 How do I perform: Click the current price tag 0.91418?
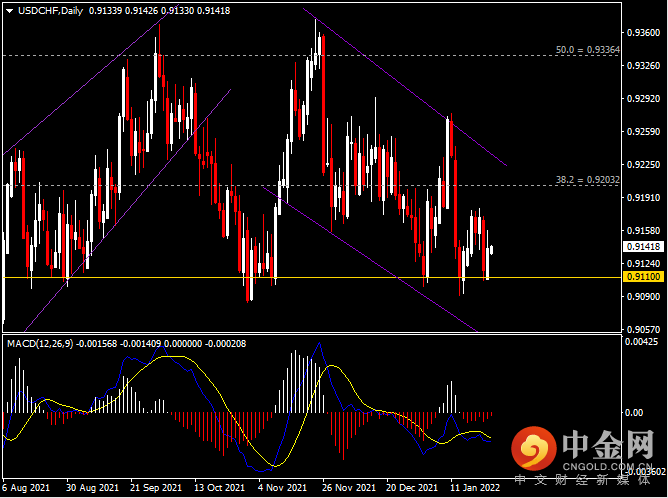[x=643, y=246]
